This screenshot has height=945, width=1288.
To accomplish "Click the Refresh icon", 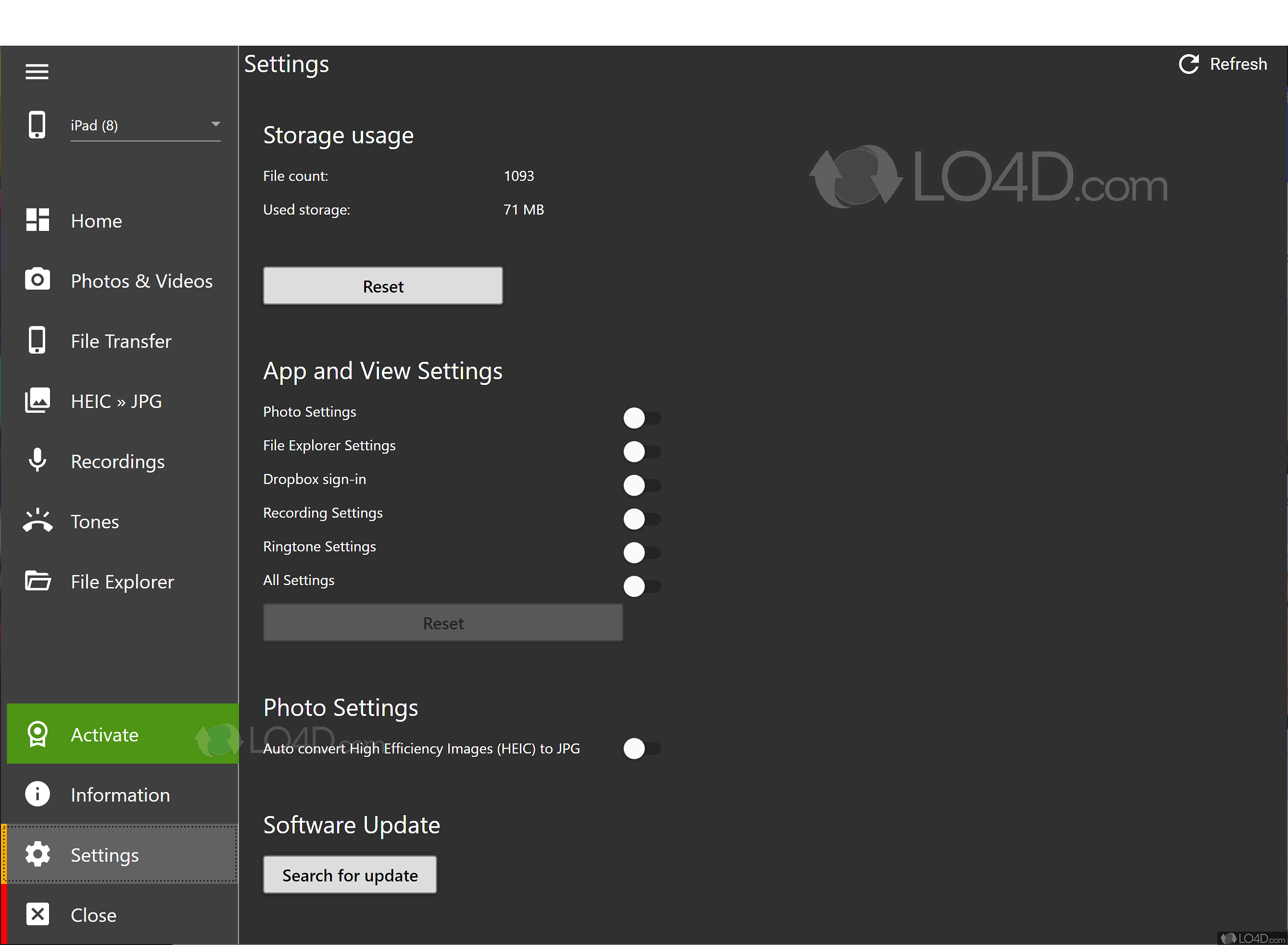I will pos(1189,64).
